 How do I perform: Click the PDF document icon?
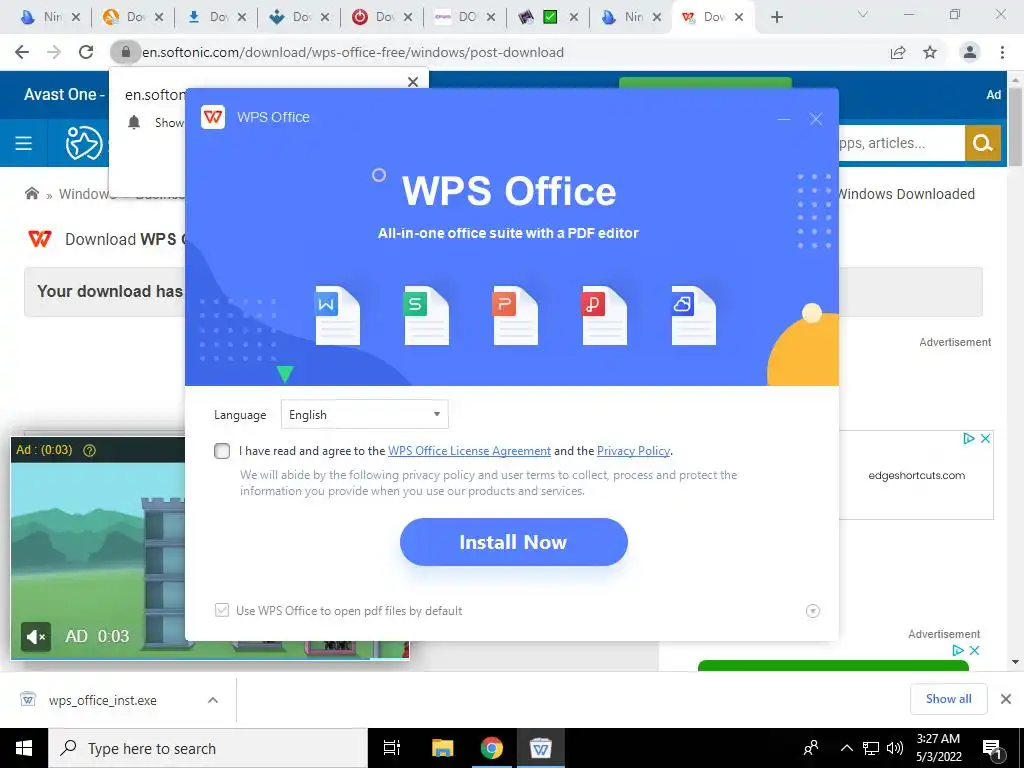point(604,315)
